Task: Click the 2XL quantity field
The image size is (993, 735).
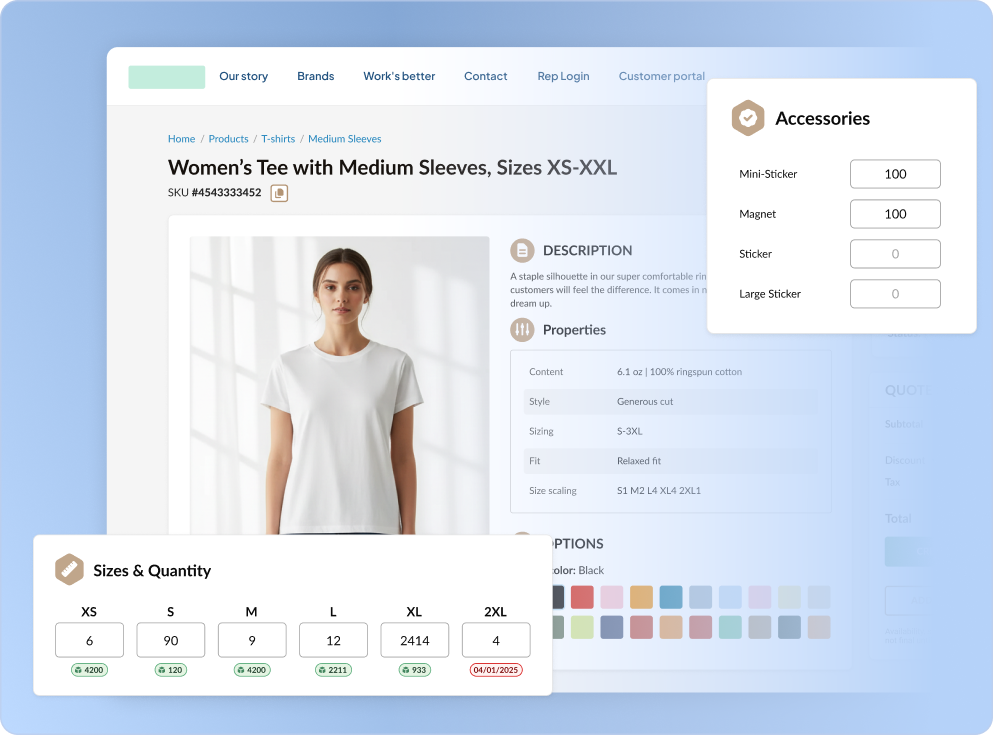Action: tap(496, 640)
